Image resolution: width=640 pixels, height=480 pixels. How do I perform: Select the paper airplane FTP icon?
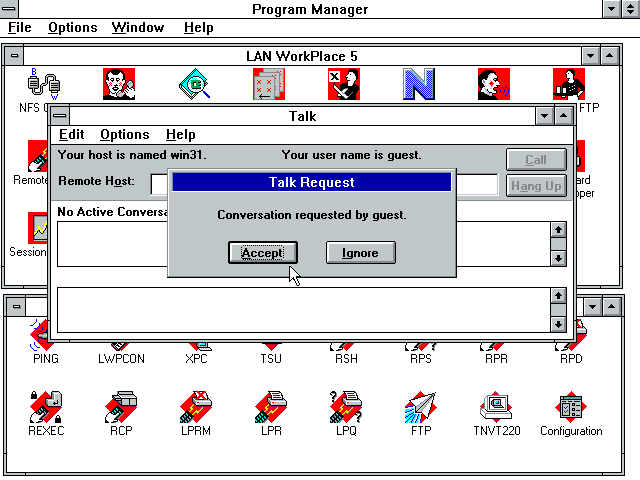click(421, 407)
